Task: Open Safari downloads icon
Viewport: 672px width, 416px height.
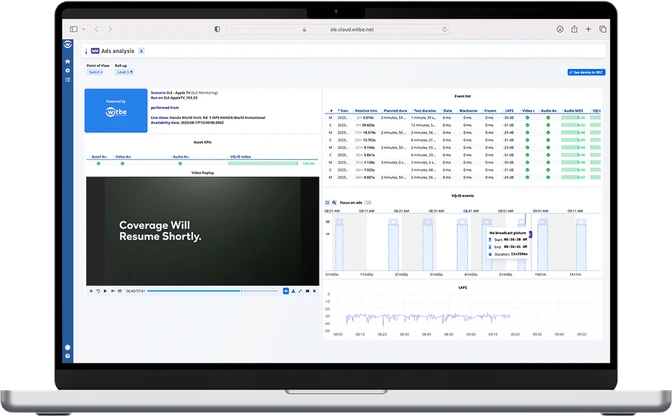Action: (560, 29)
